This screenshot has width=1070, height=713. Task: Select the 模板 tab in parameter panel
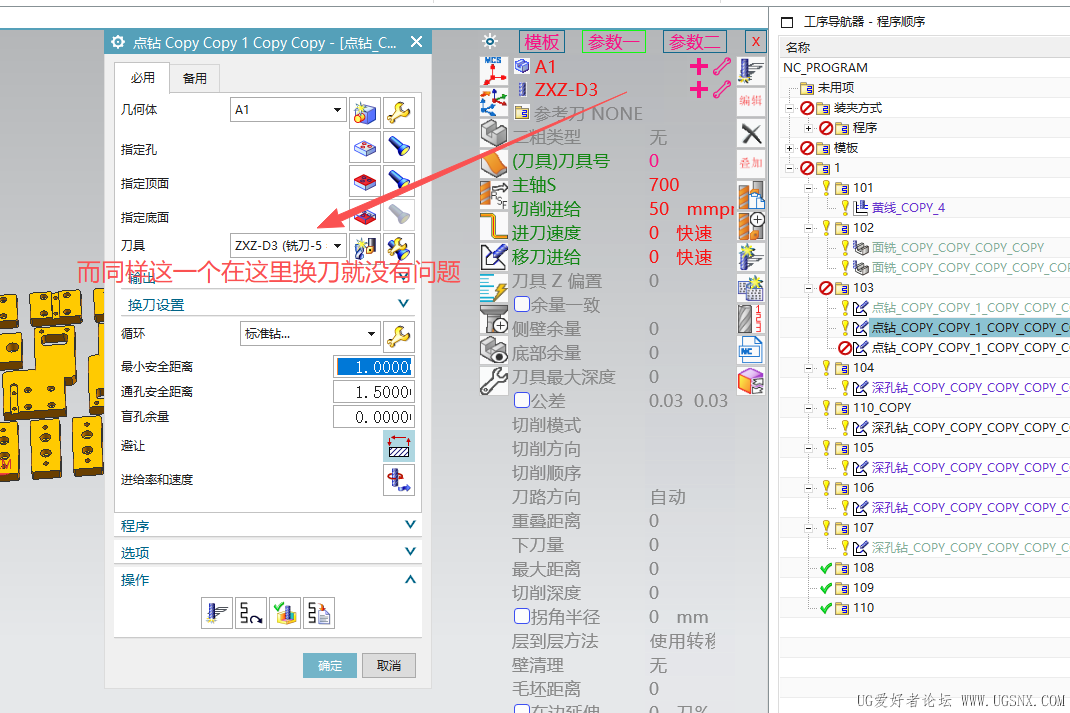pos(542,42)
